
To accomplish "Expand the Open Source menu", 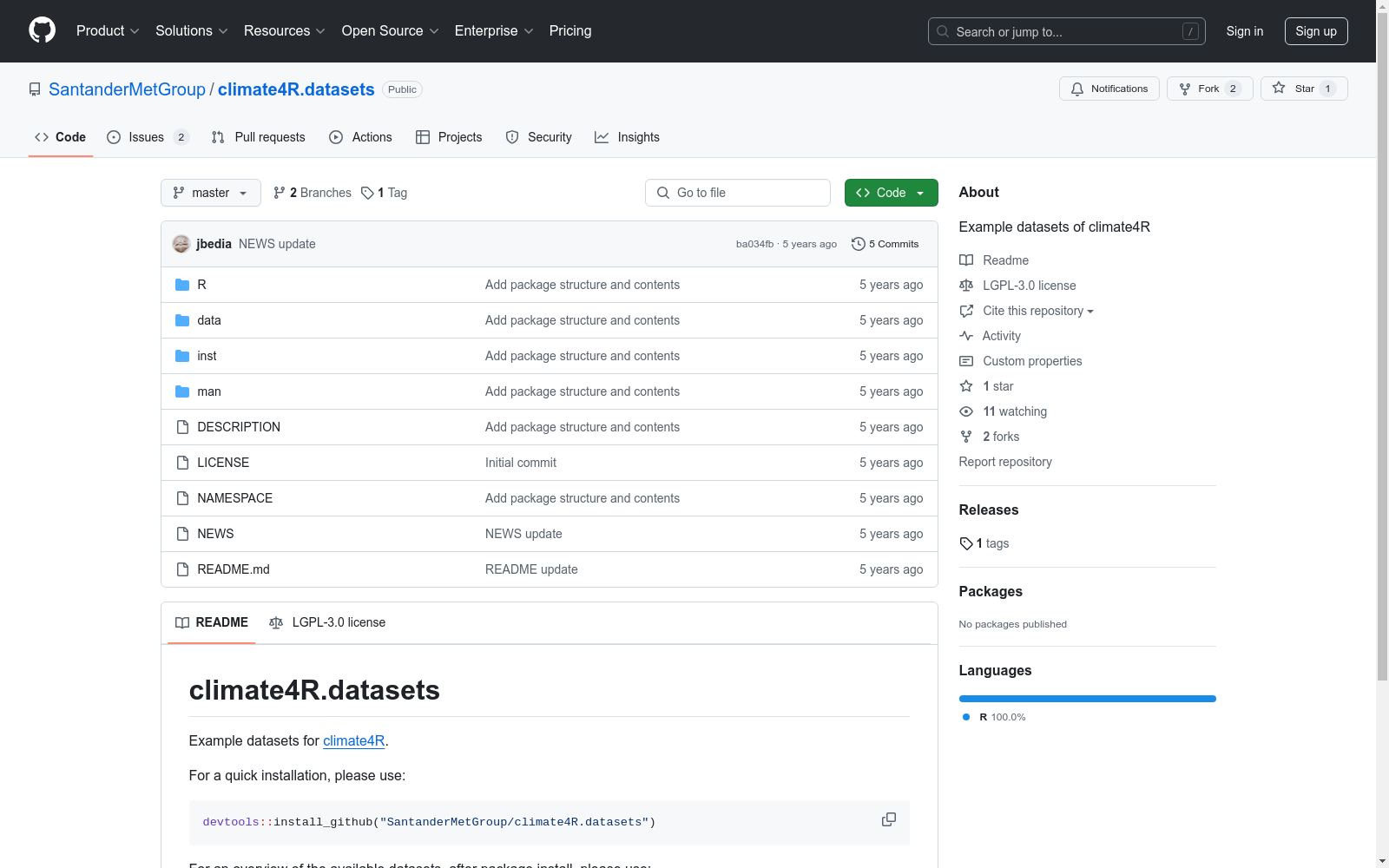I will [391, 30].
